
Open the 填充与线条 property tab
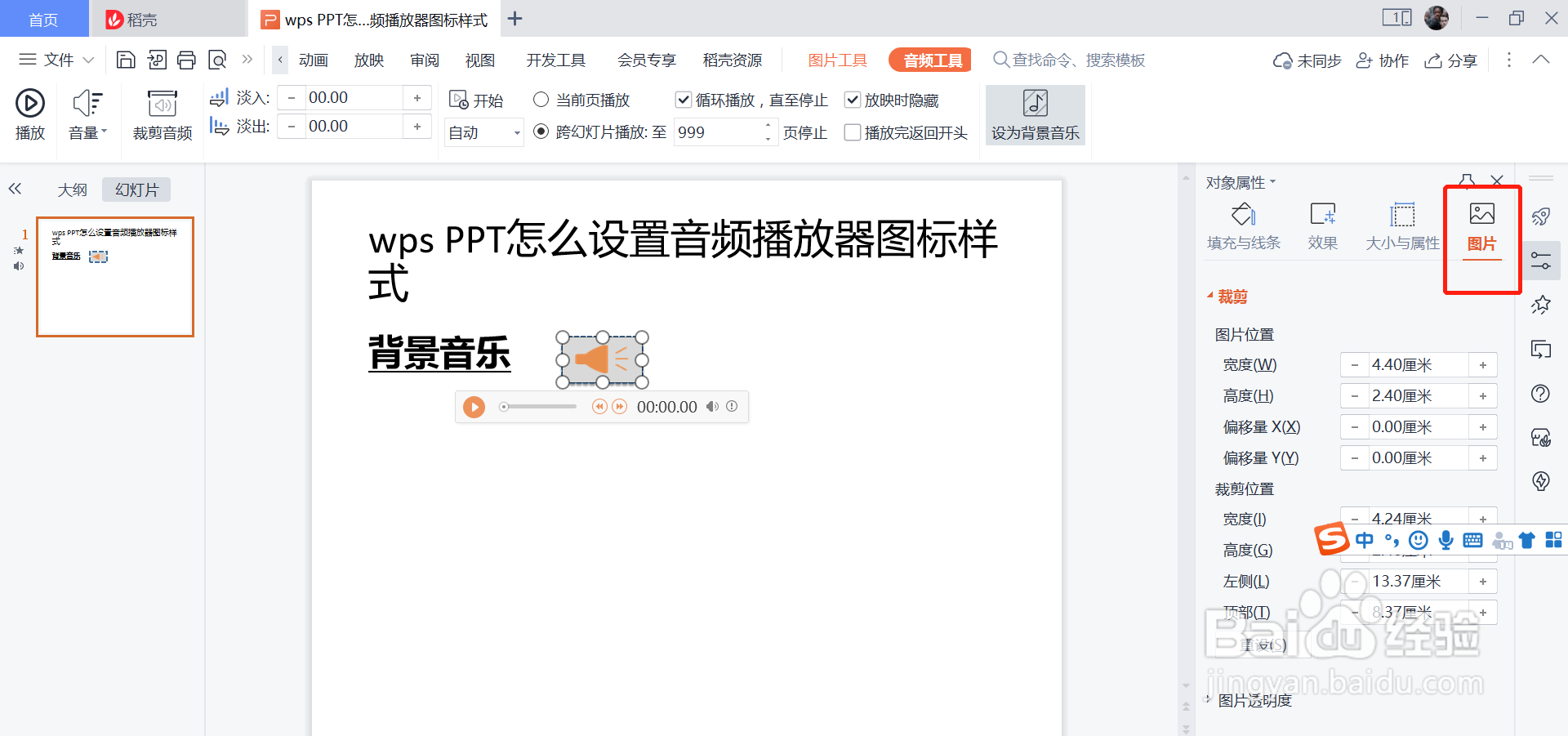click(x=1243, y=226)
